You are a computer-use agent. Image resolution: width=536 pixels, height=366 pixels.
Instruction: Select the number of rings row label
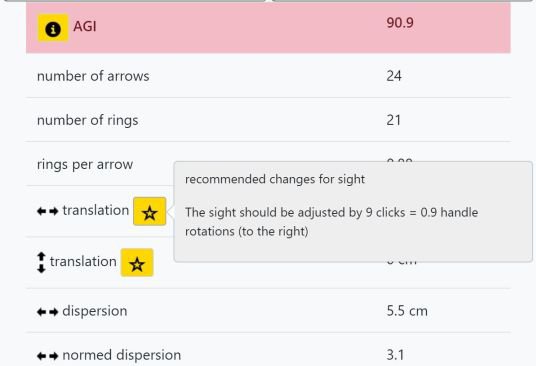tap(88, 120)
